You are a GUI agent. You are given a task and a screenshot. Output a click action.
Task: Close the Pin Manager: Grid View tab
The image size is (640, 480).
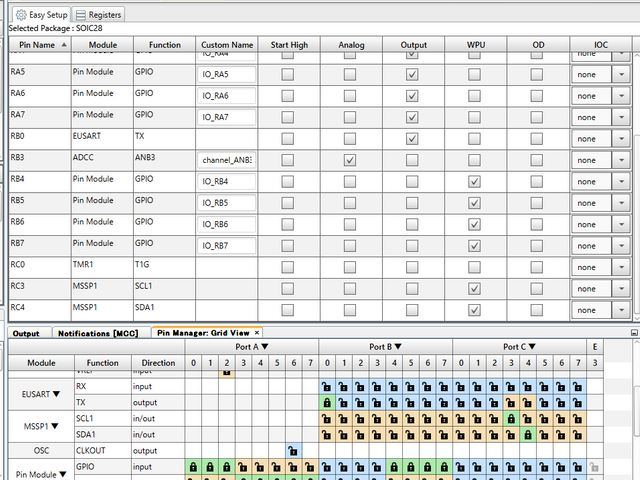point(256,333)
